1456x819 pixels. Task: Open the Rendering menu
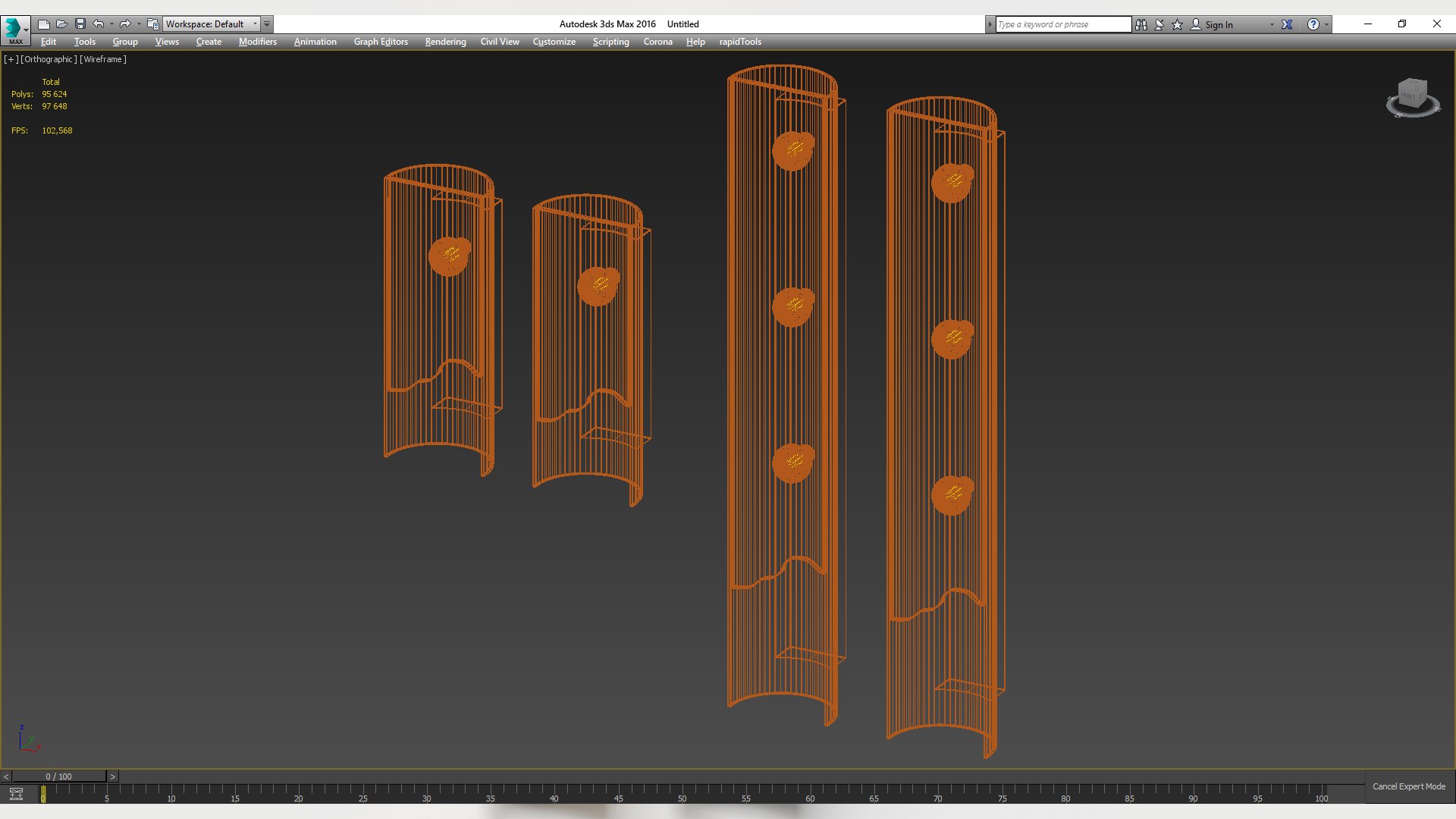[x=445, y=42]
